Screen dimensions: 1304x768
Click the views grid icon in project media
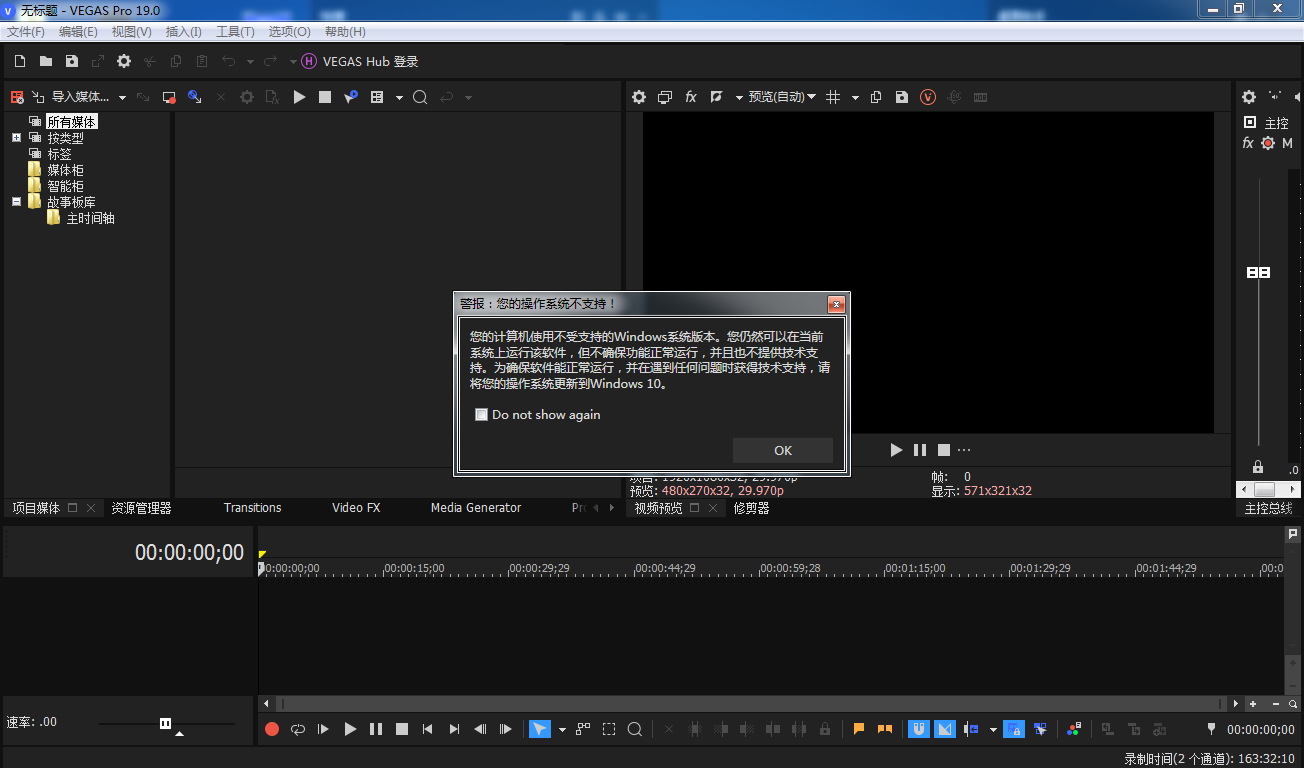click(x=377, y=97)
